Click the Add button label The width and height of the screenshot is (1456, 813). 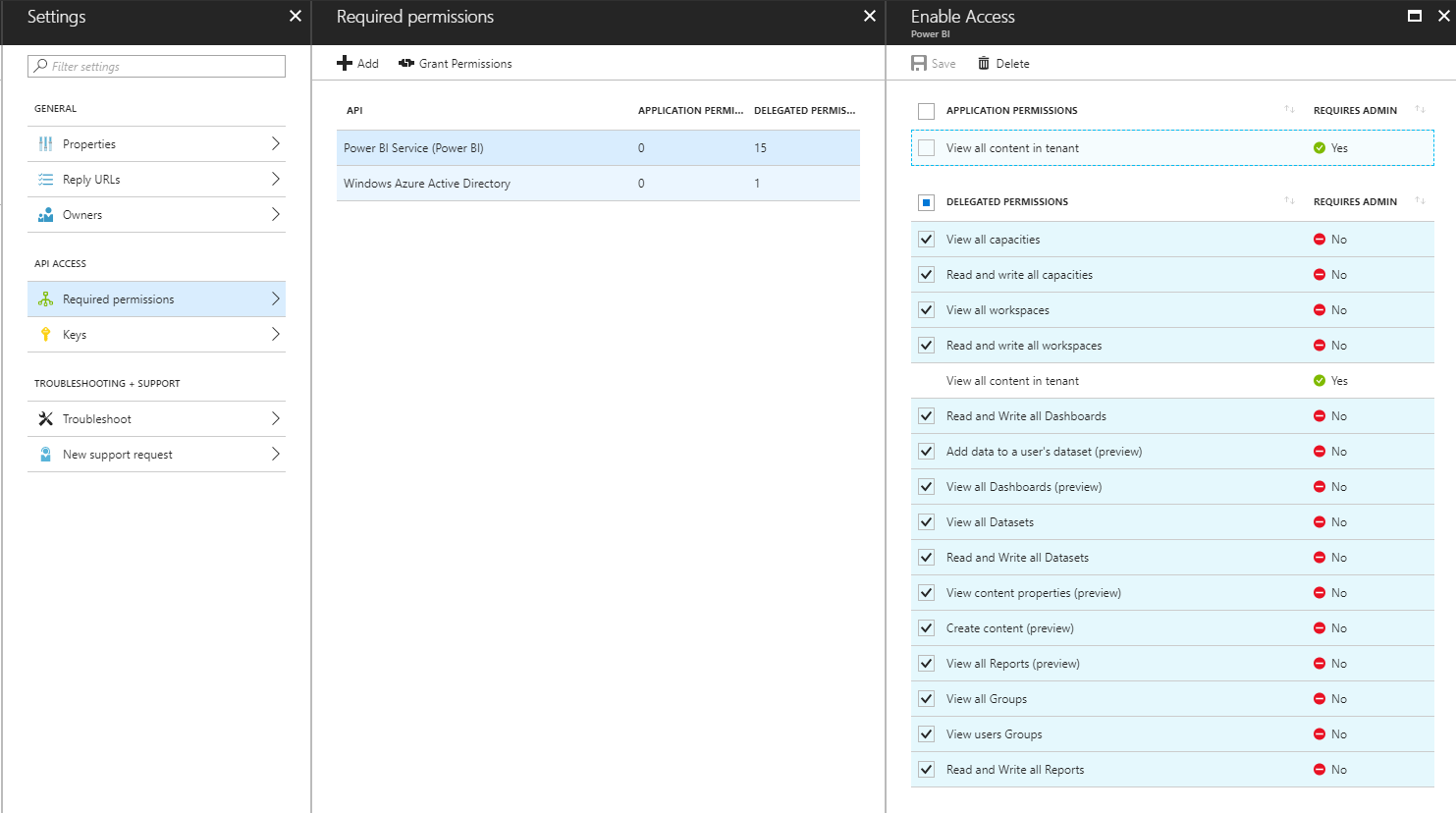pos(368,64)
